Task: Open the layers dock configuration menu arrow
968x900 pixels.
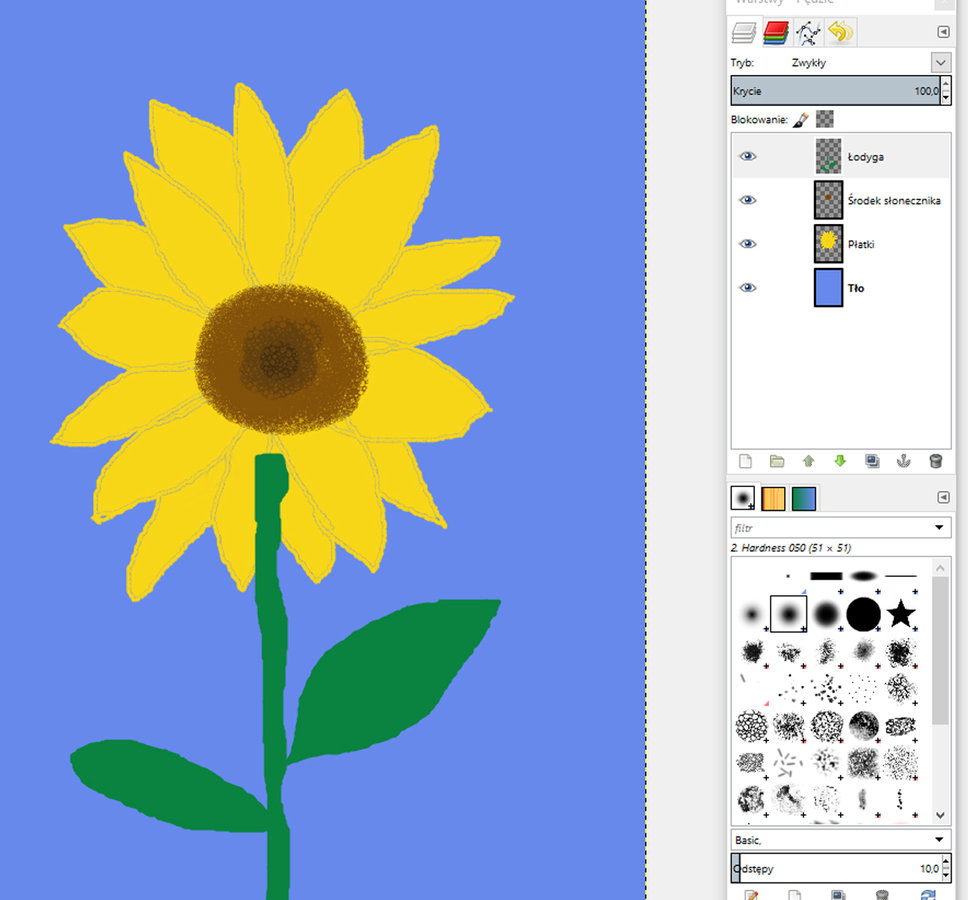Action: pos(943,31)
